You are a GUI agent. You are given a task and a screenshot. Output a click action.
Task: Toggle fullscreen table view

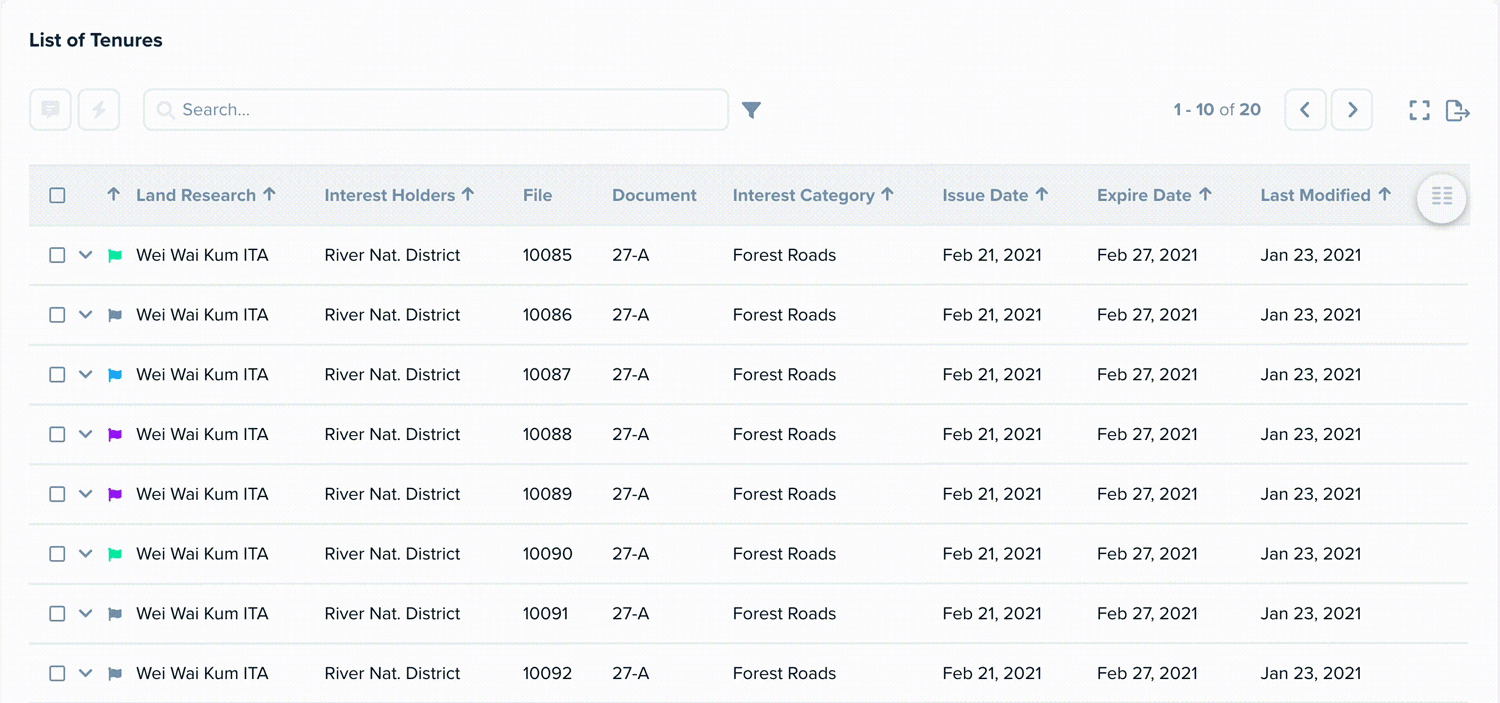coord(1419,110)
